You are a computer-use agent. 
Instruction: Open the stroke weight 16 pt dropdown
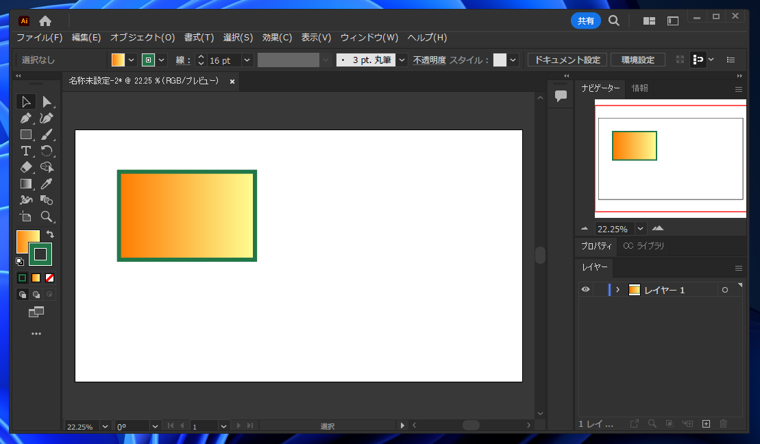(247, 60)
